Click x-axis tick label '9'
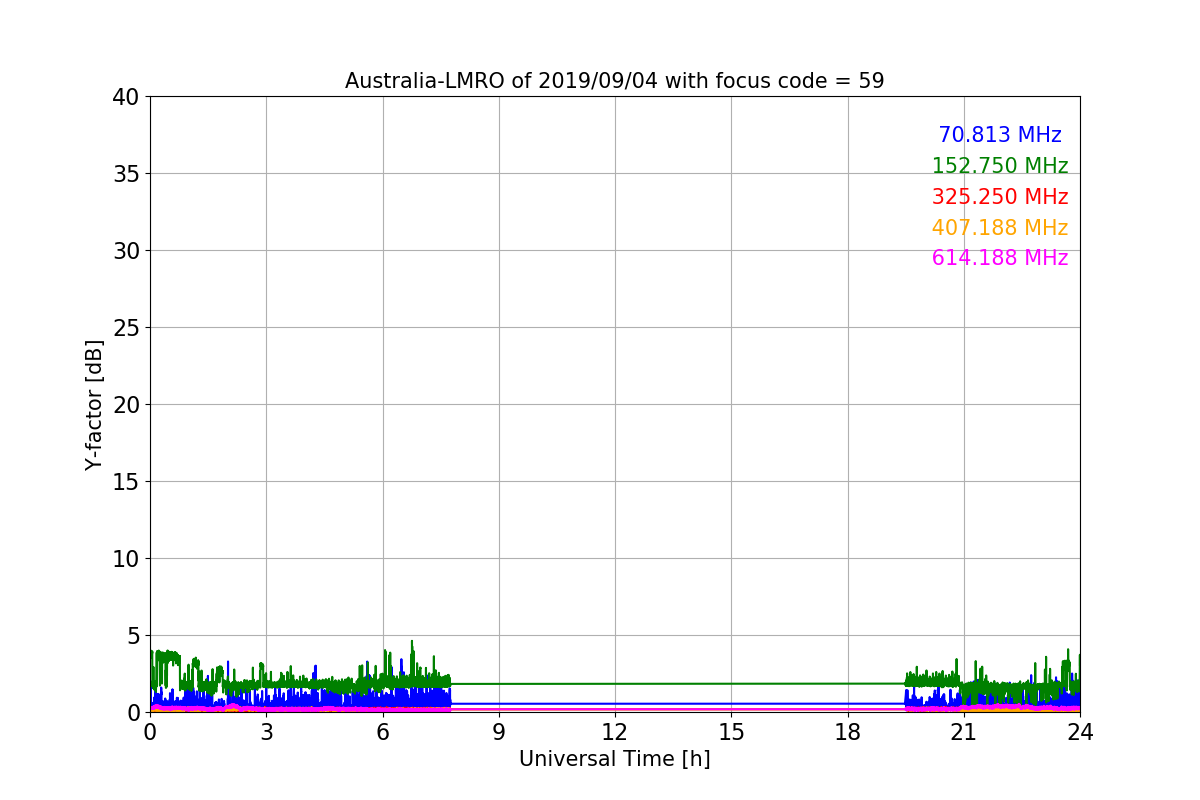This screenshot has width=1200, height=800. point(499,732)
